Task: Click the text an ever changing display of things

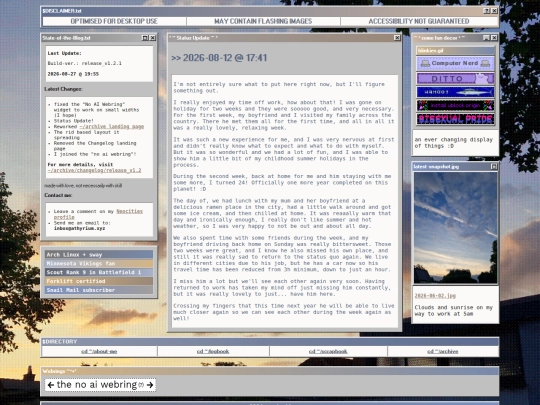Action: tap(454, 143)
